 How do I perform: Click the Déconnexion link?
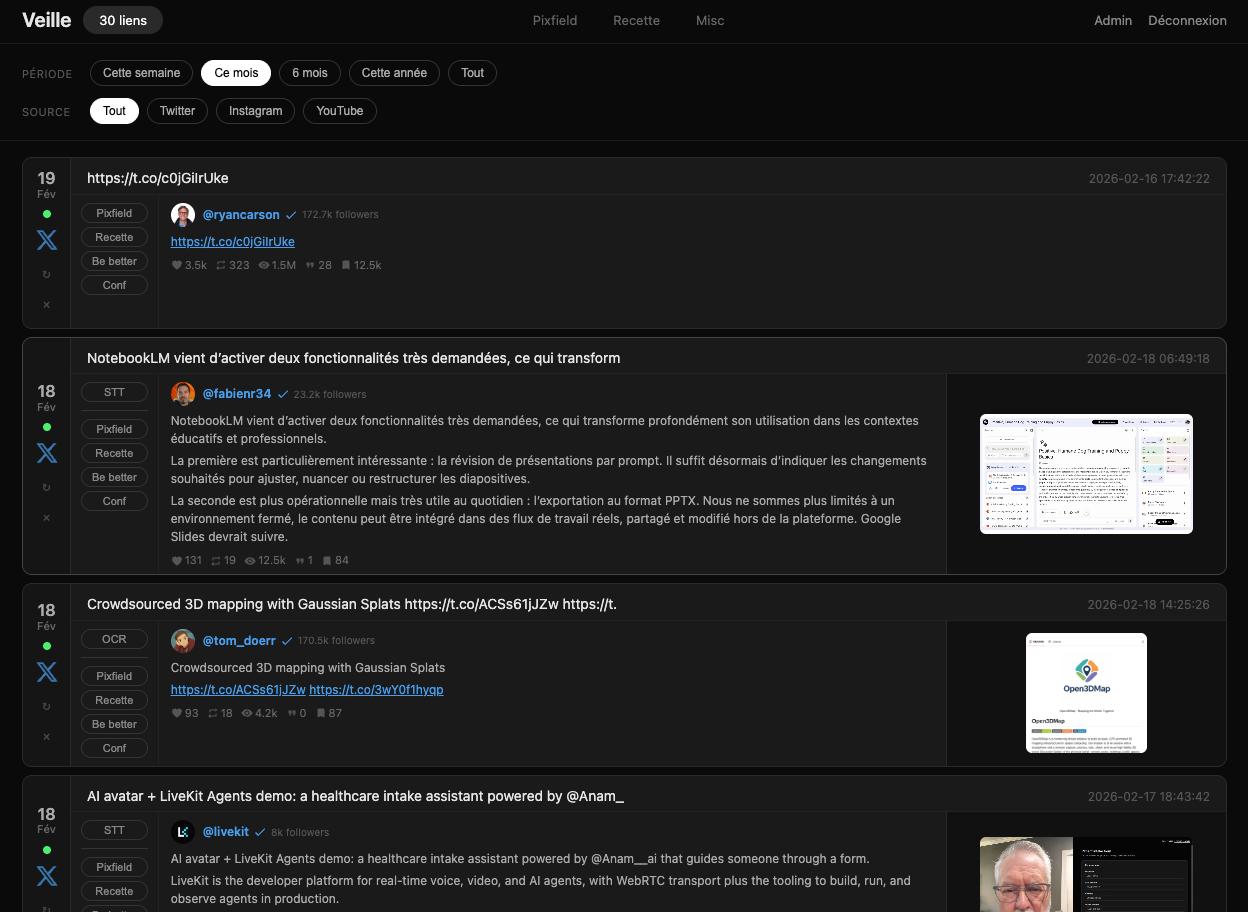[x=1187, y=20]
